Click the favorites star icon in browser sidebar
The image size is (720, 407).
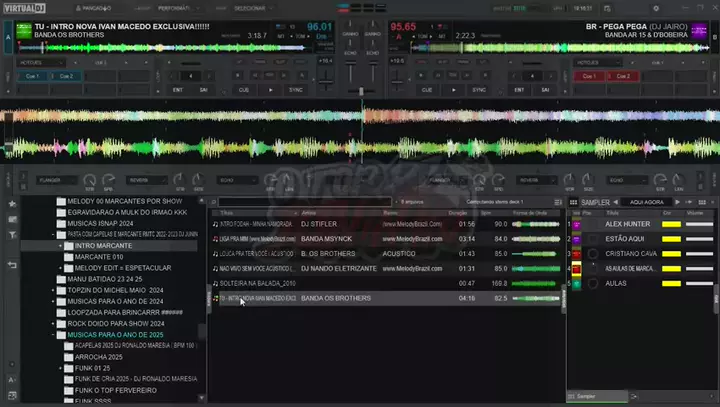12,204
